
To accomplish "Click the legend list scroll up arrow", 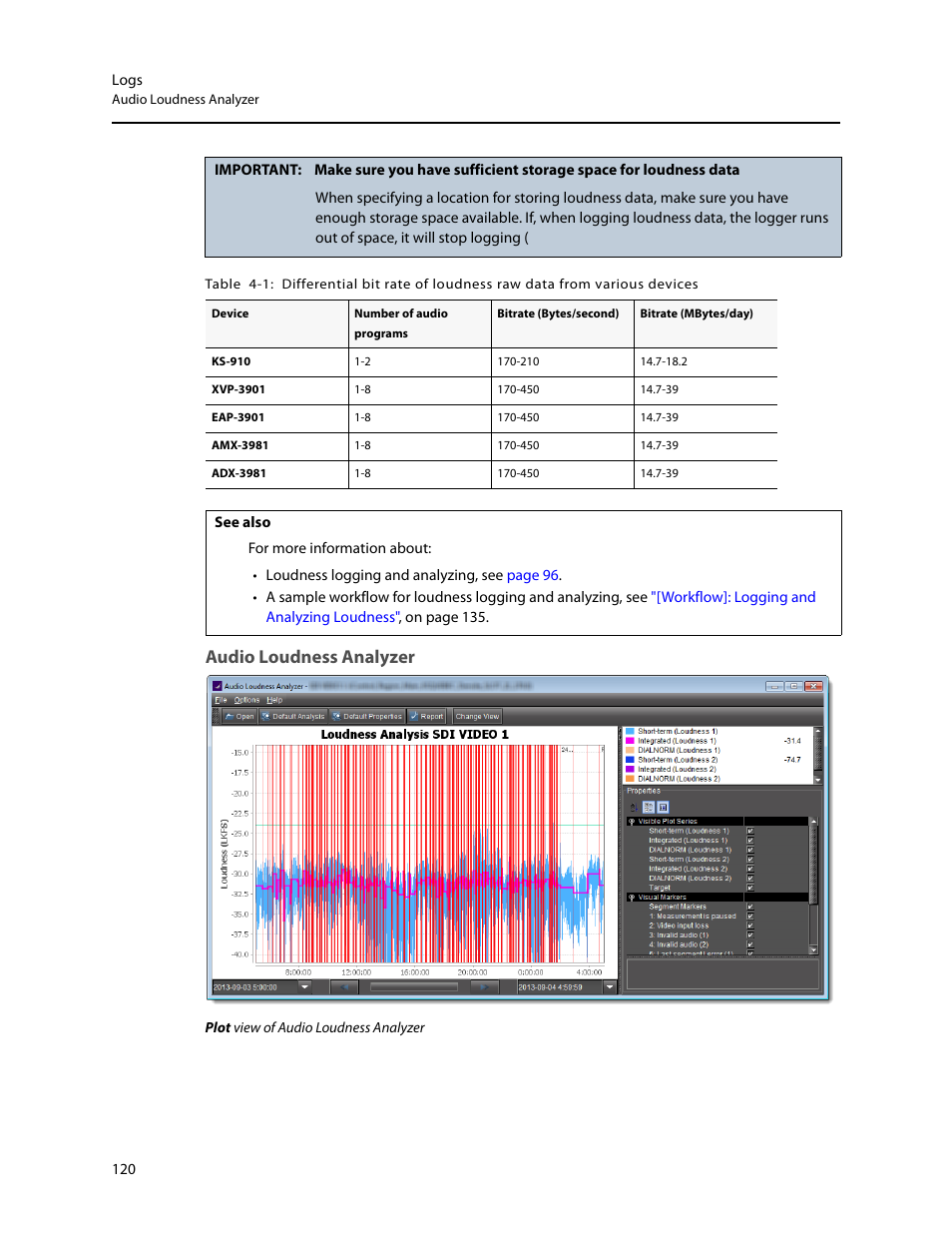I will pyautogui.click(x=818, y=731).
